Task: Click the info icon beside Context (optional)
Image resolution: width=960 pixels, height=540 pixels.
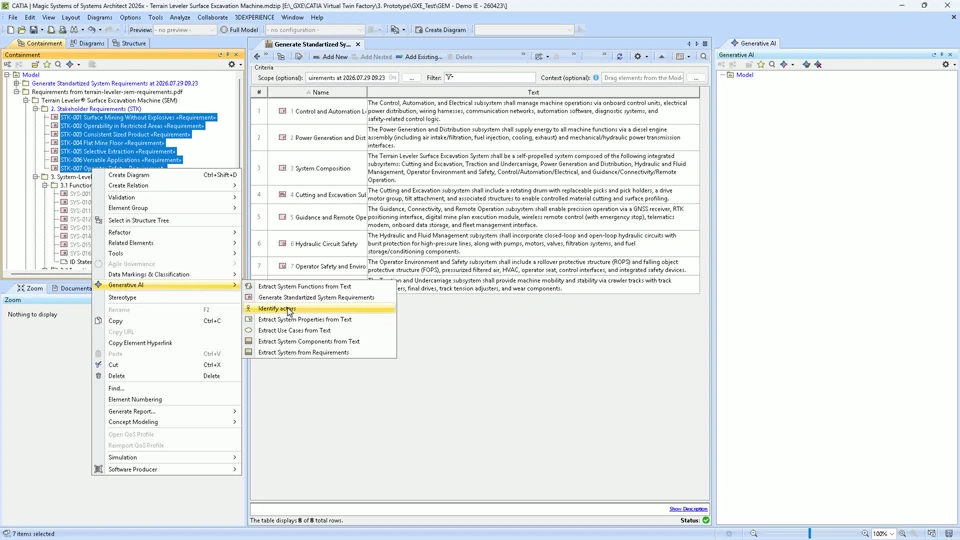Action: point(596,78)
